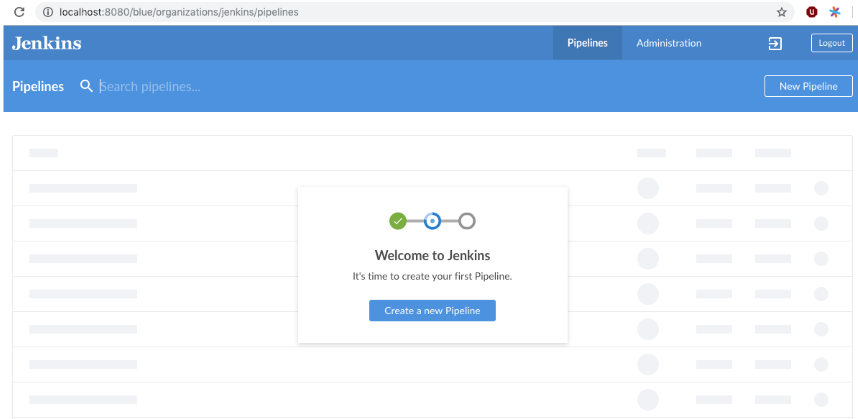Click Create a new Pipeline button

432,311
